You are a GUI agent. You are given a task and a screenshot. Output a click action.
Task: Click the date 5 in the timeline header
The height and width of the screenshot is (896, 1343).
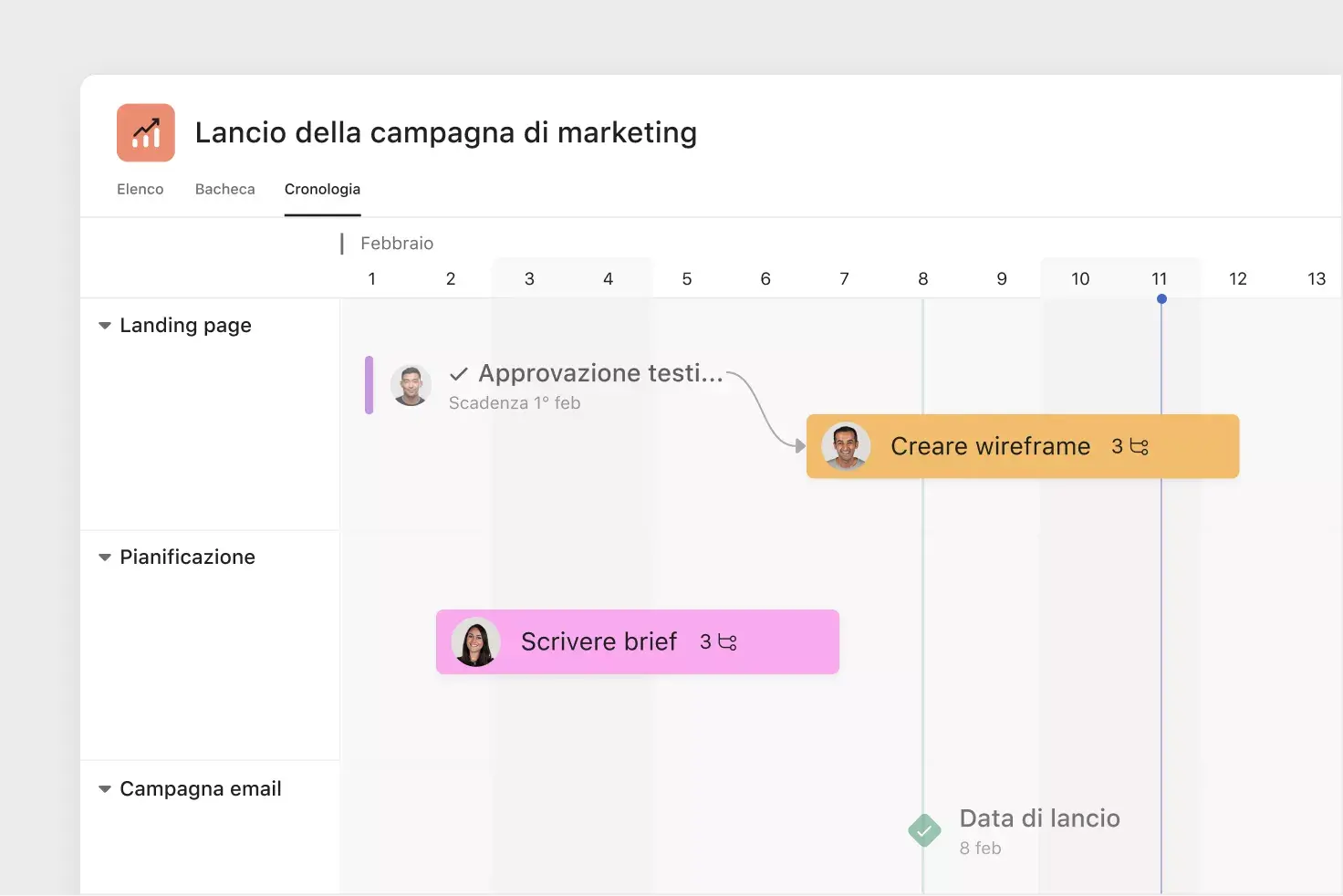click(x=687, y=278)
